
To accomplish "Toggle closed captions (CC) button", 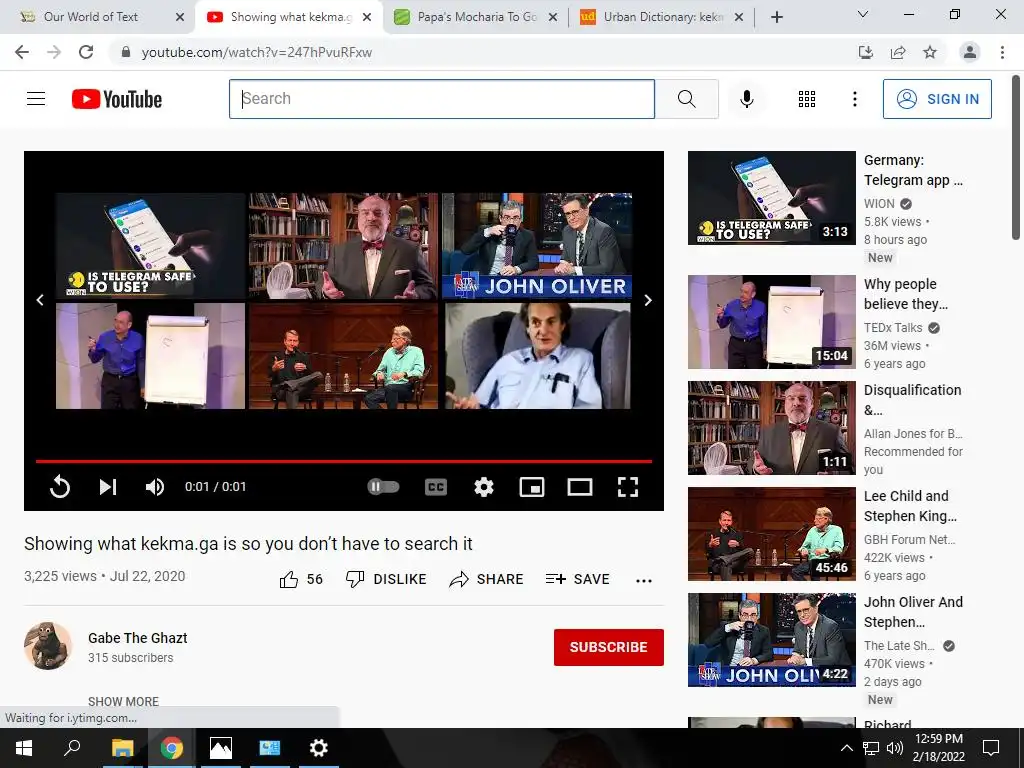I will click(436, 487).
